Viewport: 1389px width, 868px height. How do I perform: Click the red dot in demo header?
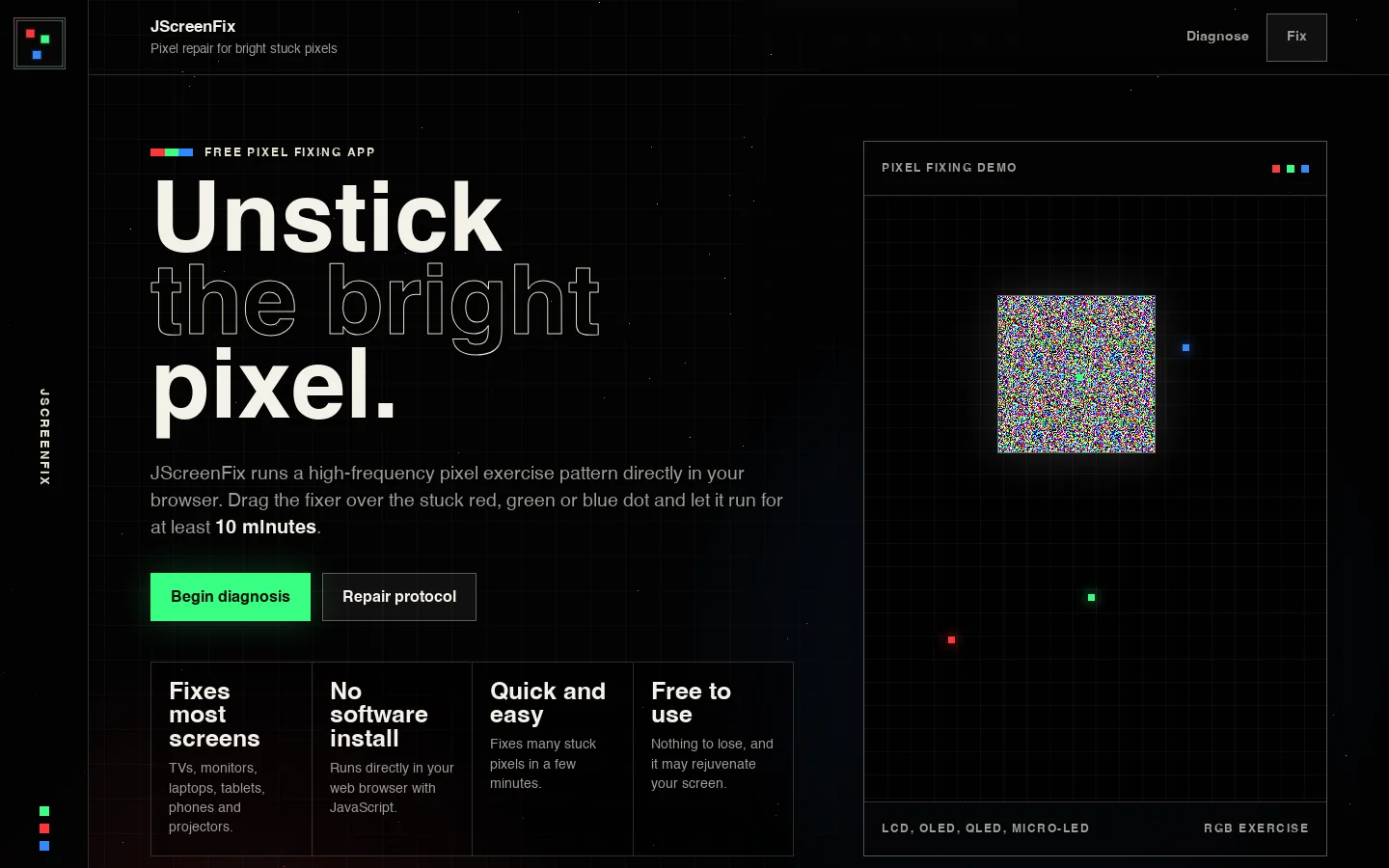click(1276, 169)
